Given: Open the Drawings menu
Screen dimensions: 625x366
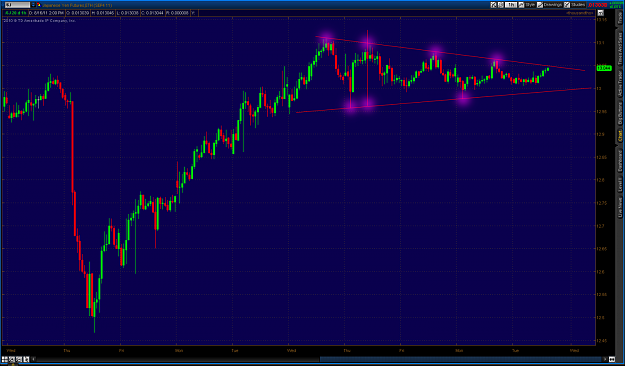Looking at the screenshot, I should (x=552, y=5).
